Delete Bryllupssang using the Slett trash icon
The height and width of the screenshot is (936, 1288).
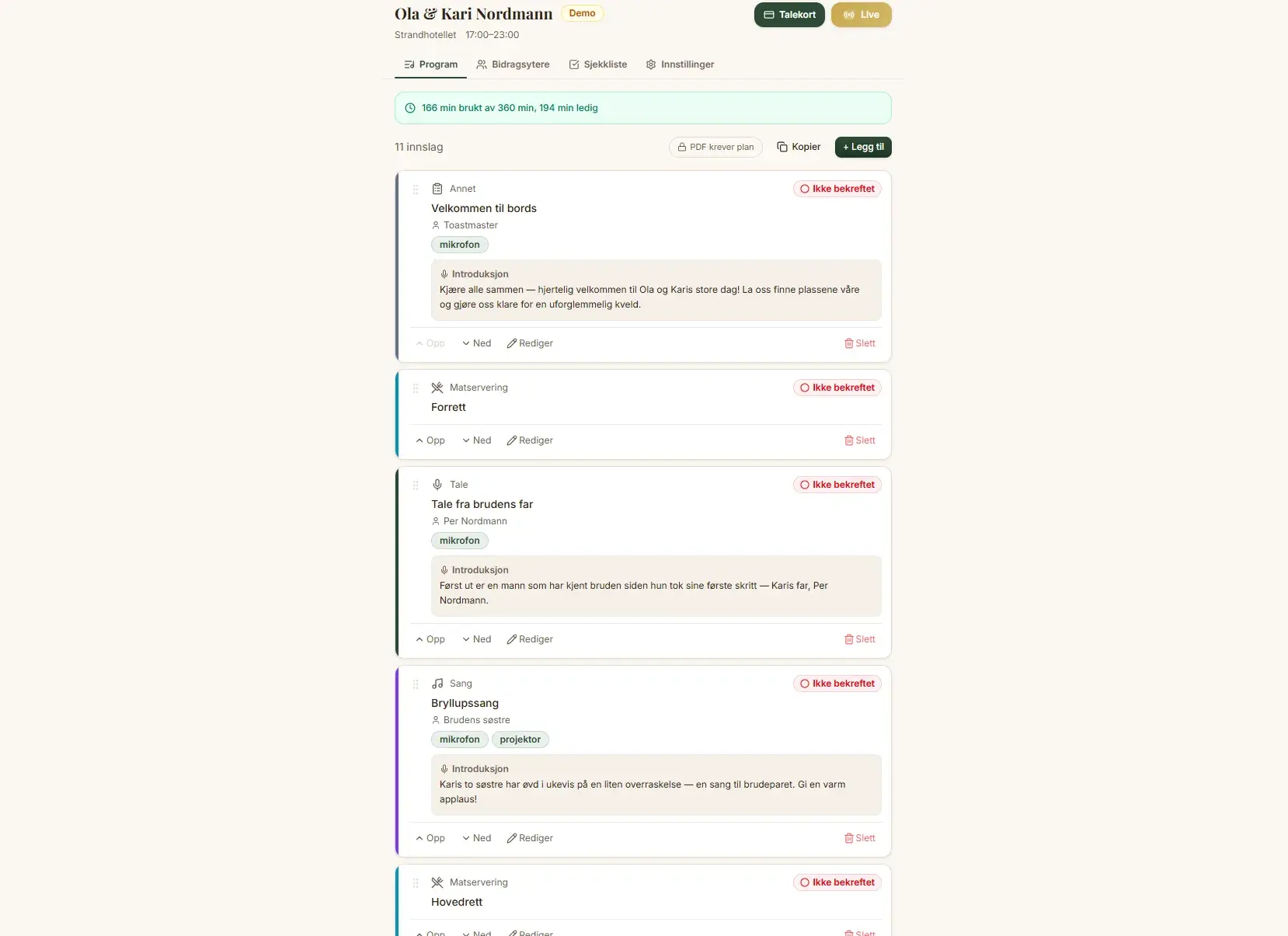click(859, 838)
